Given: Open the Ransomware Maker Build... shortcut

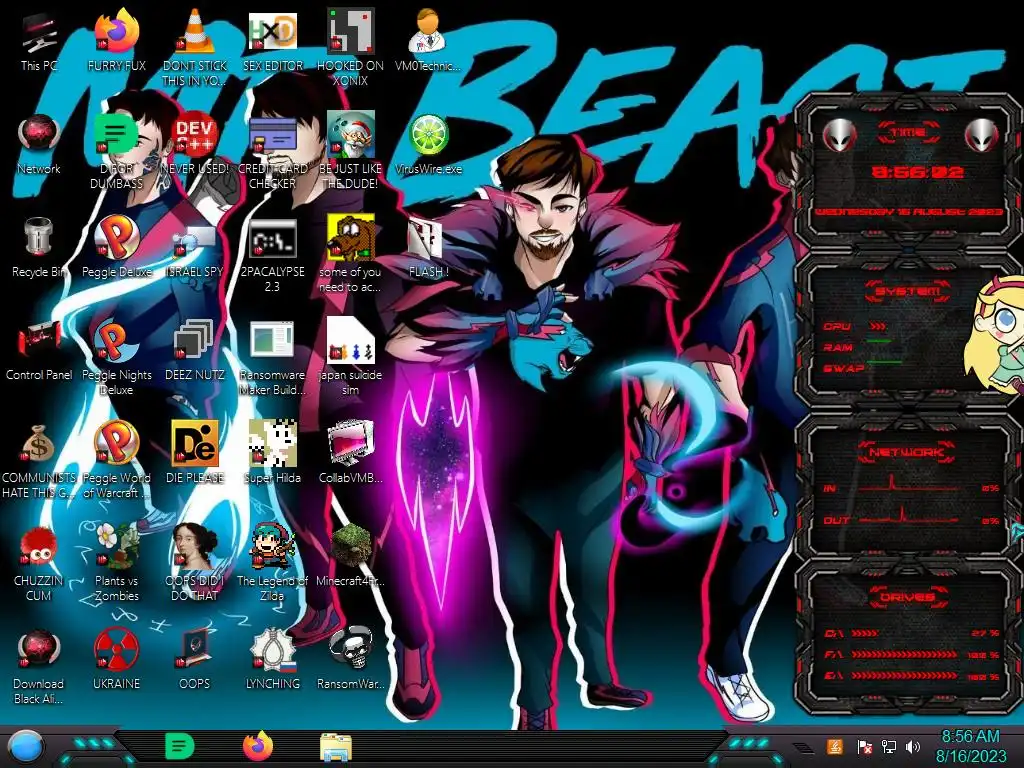Looking at the screenshot, I should (272, 358).
